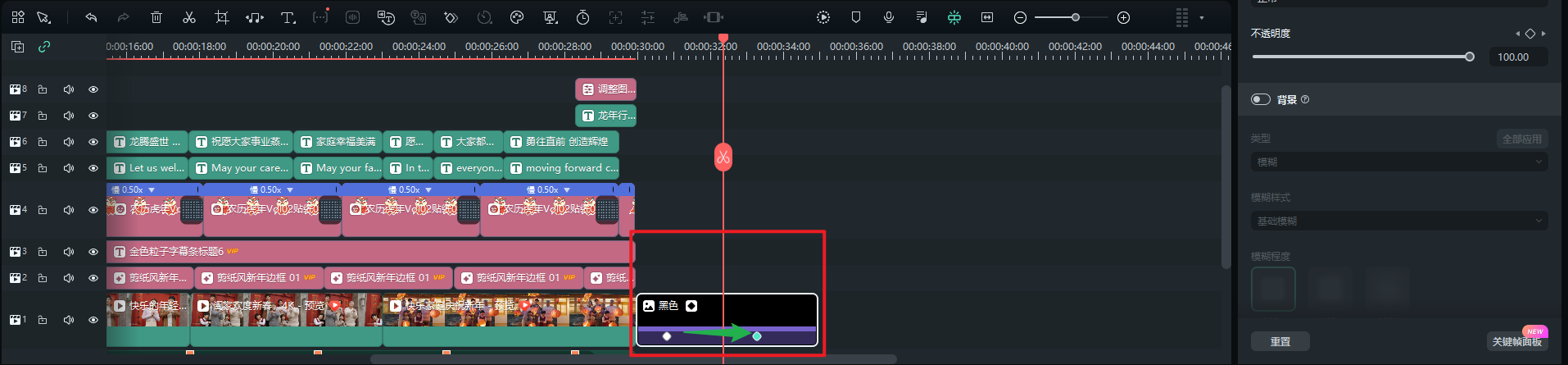This screenshot has height=365, width=1568.
Task: Click the undo arrow
Action: [x=91, y=17]
